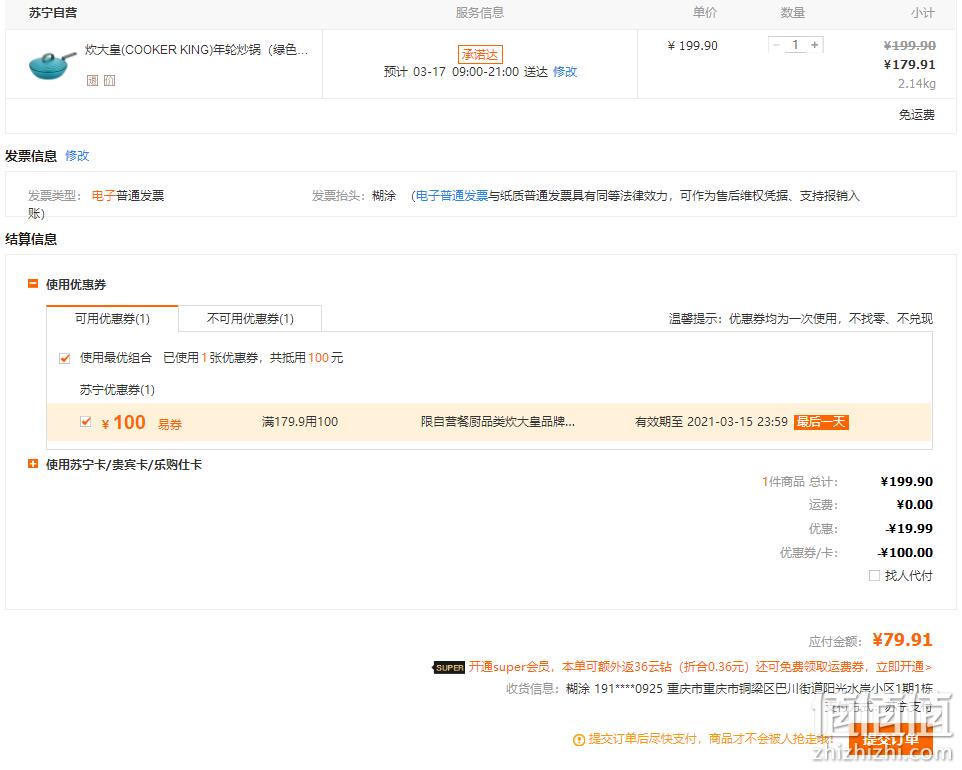Click coupon condition text 满179.9用100
This screenshot has height=770, width=962.
[300, 422]
